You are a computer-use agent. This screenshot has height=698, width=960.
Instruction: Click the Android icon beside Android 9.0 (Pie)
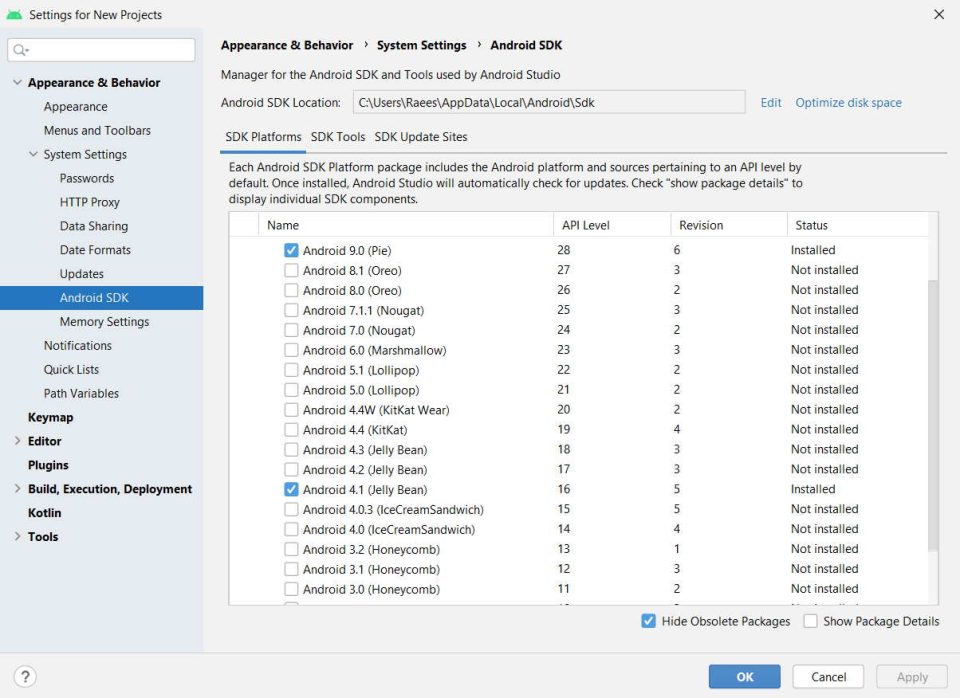[x=291, y=250]
